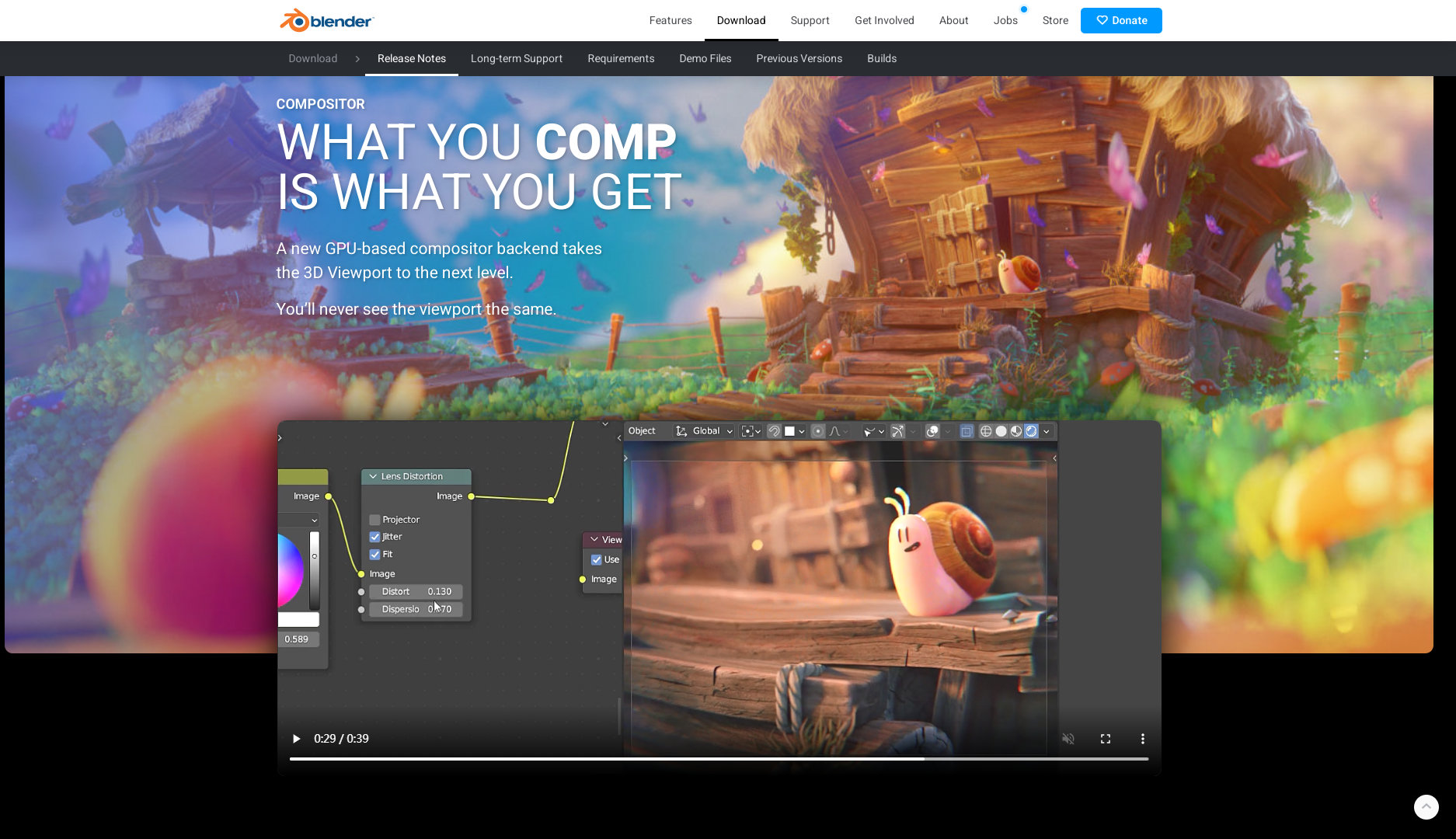This screenshot has height=839, width=1456.
Task: Click the video progress bar
Action: [x=719, y=759]
